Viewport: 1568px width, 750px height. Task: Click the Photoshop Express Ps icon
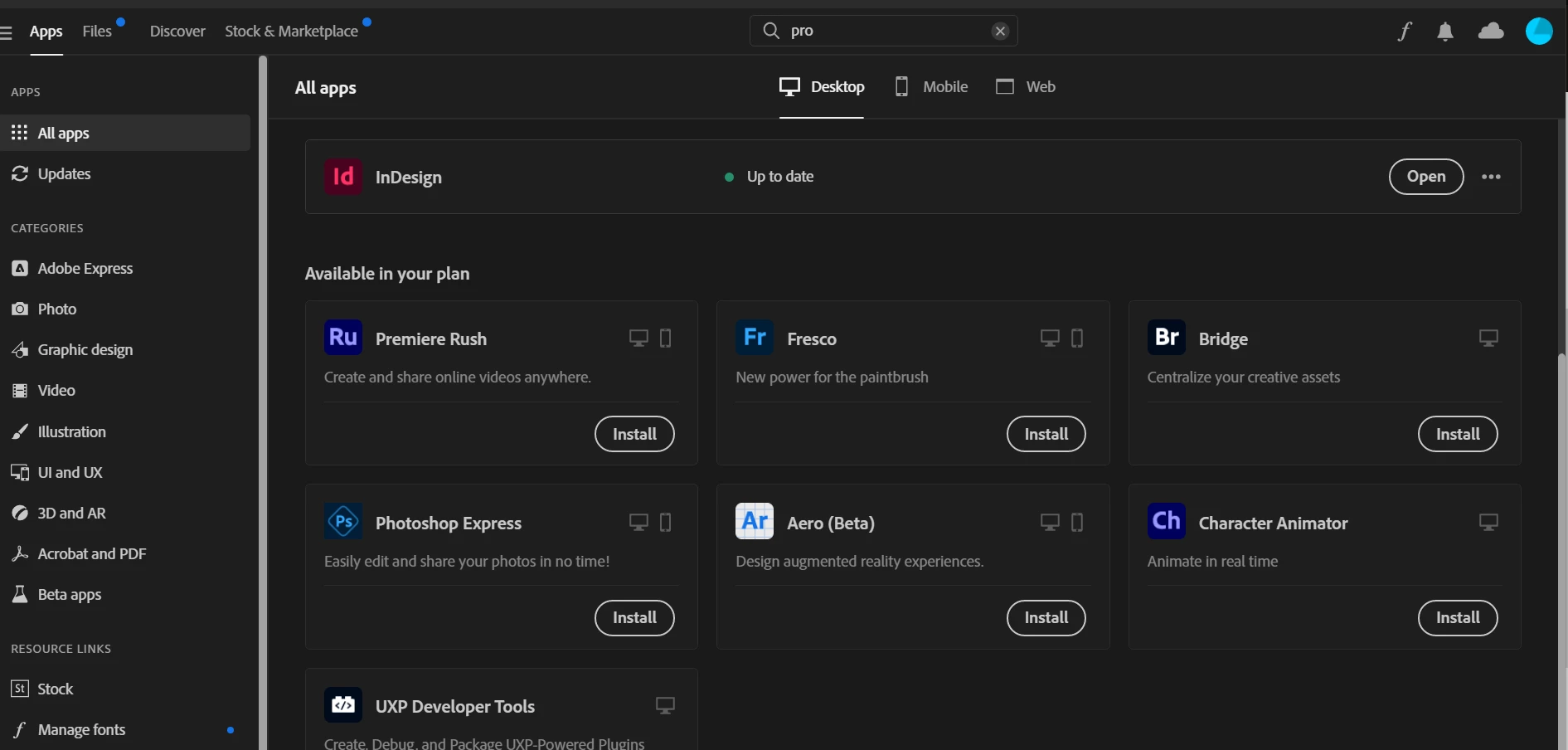point(343,522)
